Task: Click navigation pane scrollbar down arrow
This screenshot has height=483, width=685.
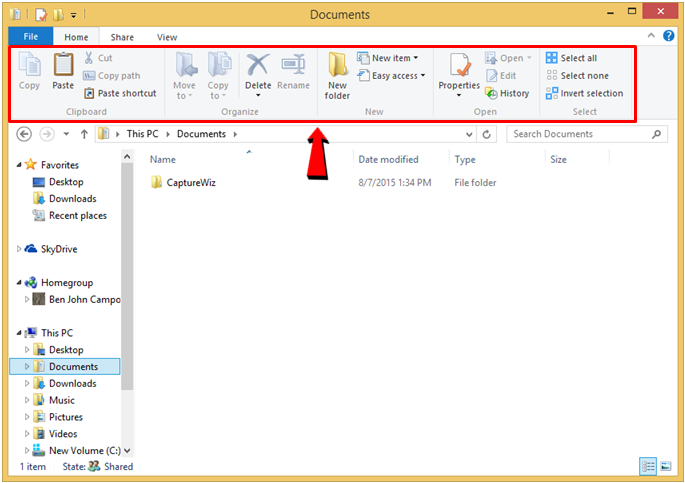Action: 127,450
